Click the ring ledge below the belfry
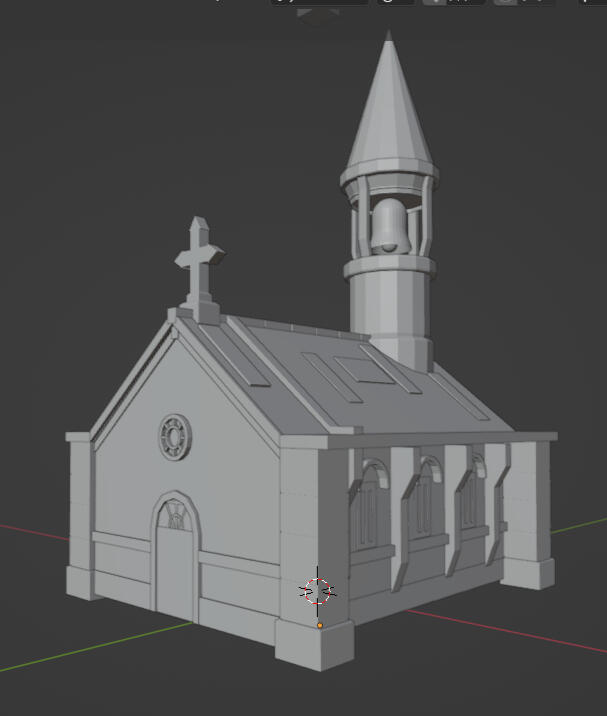Viewport: 607px width, 716px height. (x=390, y=267)
